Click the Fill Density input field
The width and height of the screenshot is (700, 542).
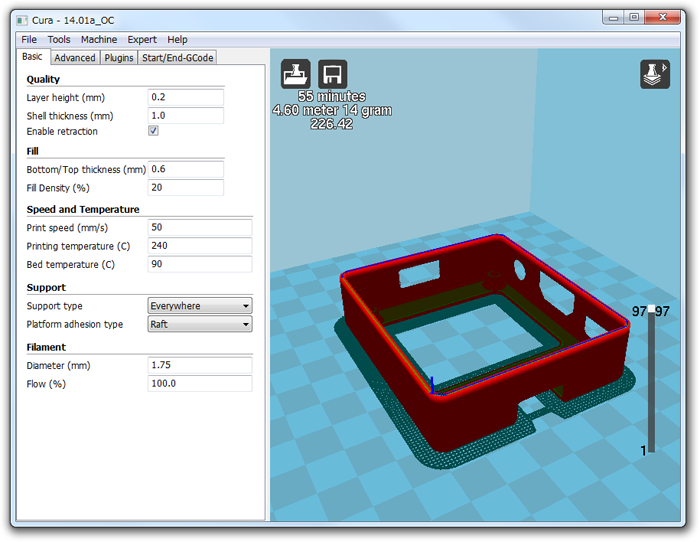click(186, 188)
